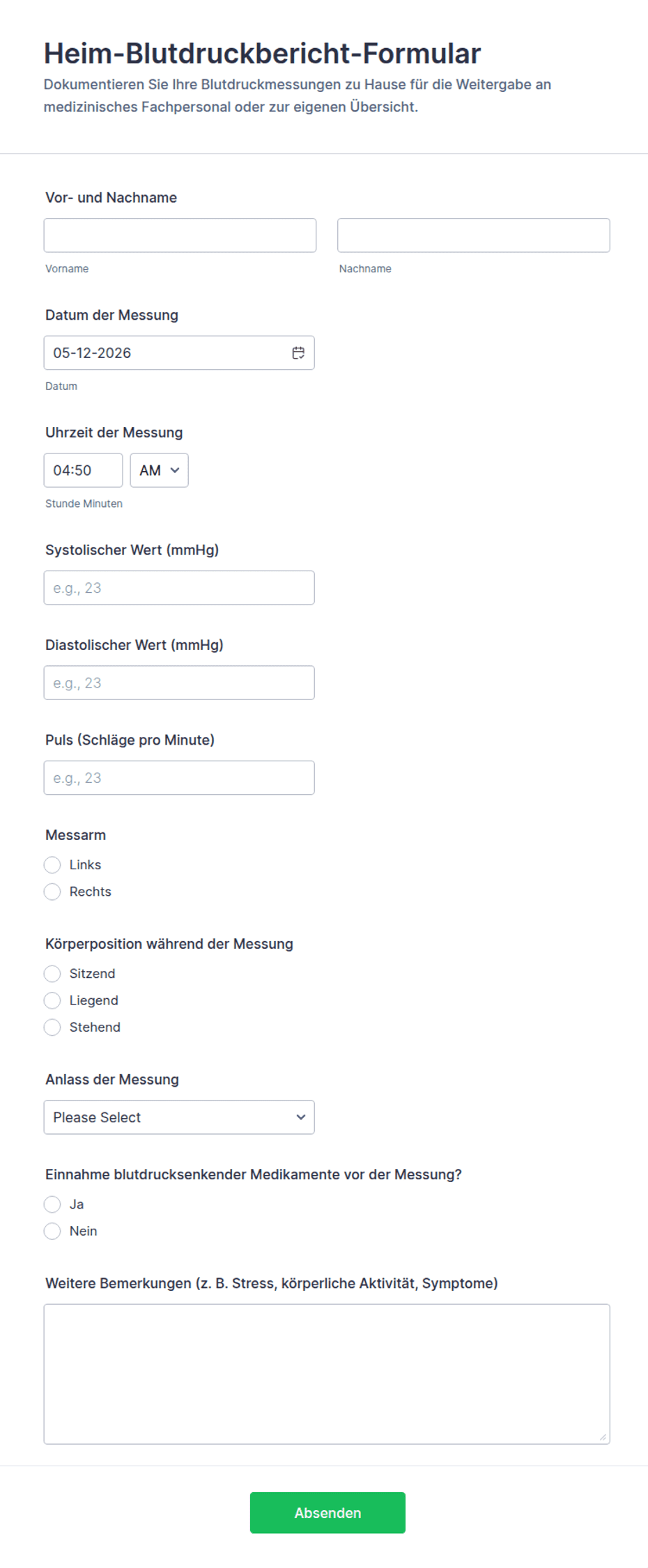Viewport: 648px width, 1568px height.
Task: Grab the text area resize handle
Action: [x=603, y=1437]
